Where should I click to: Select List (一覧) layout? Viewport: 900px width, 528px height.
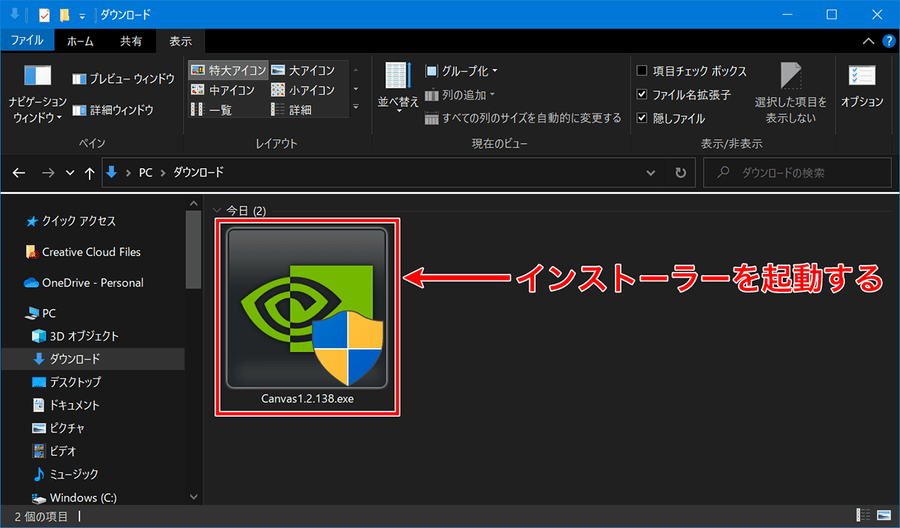pos(211,110)
